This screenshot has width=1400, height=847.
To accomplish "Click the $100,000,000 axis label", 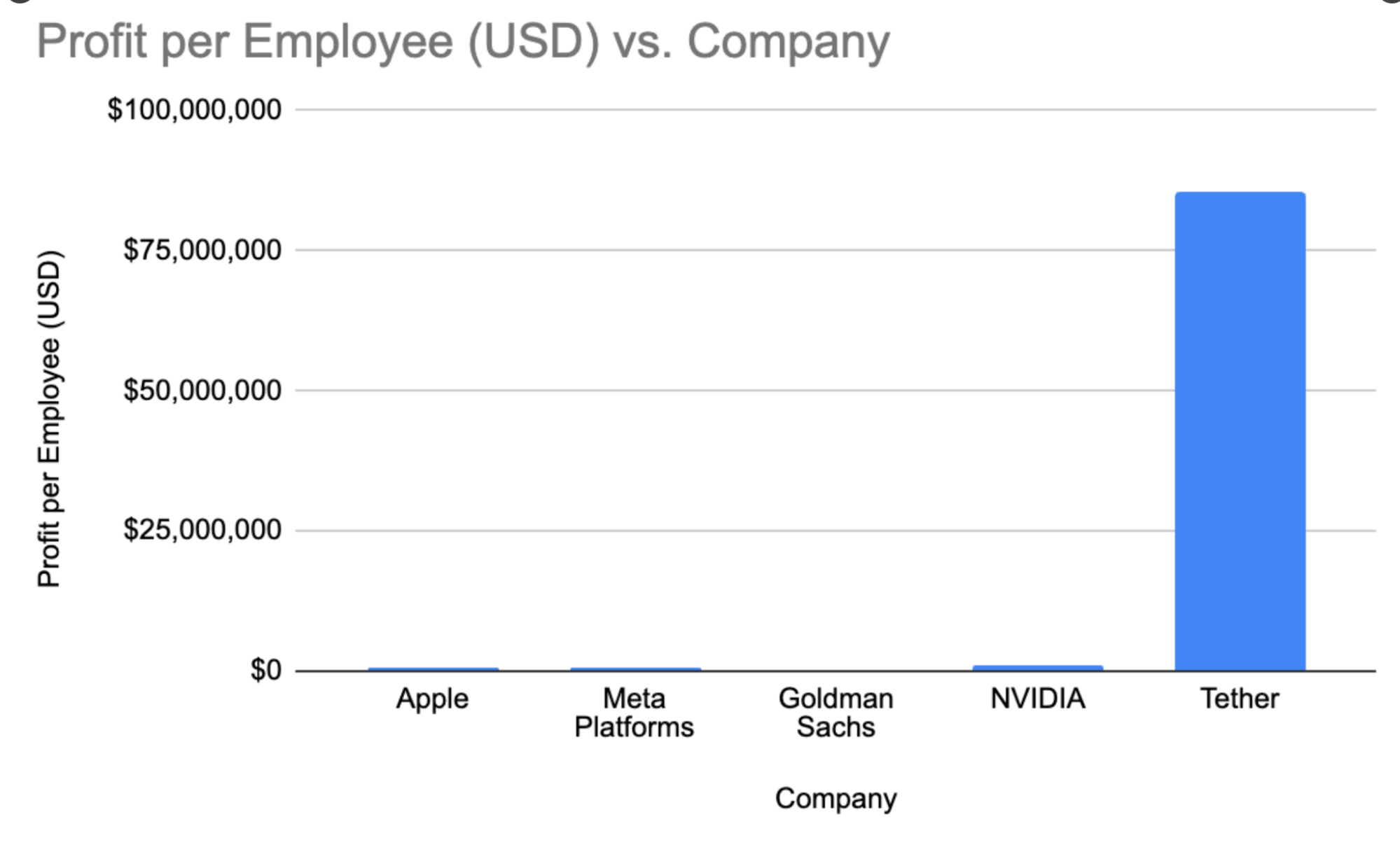I will [x=194, y=110].
